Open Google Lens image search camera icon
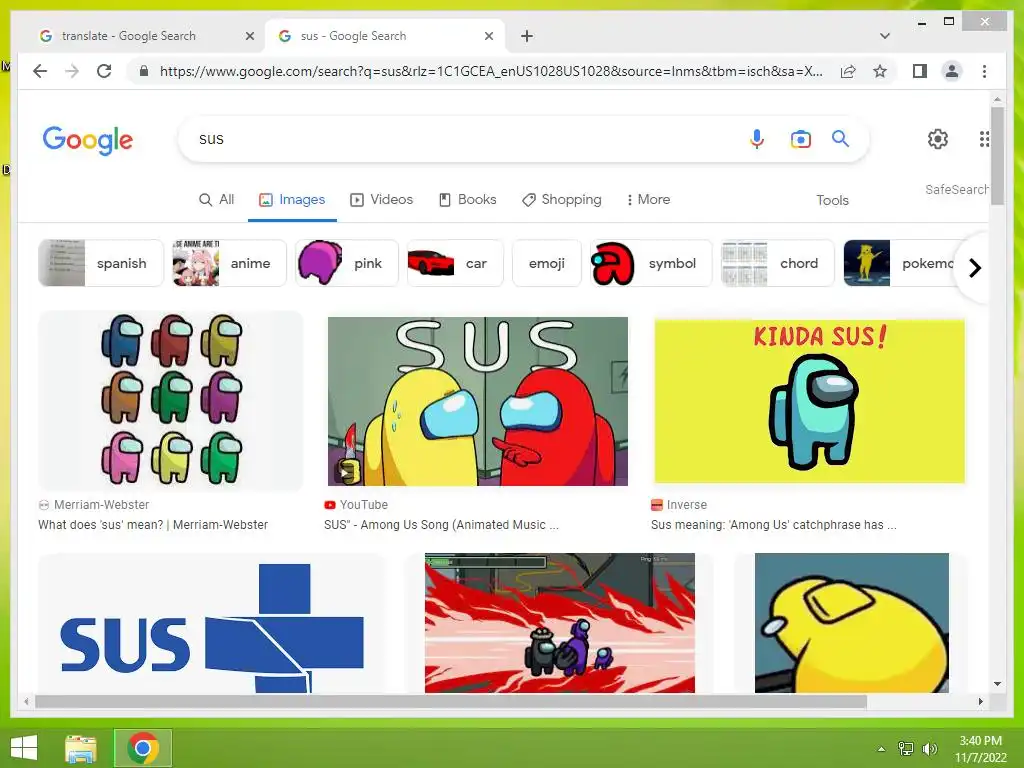 800,139
